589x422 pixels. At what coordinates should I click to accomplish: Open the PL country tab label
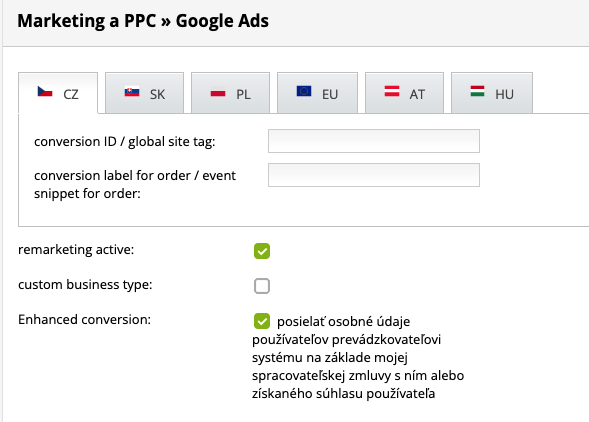[x=243, y=94]
